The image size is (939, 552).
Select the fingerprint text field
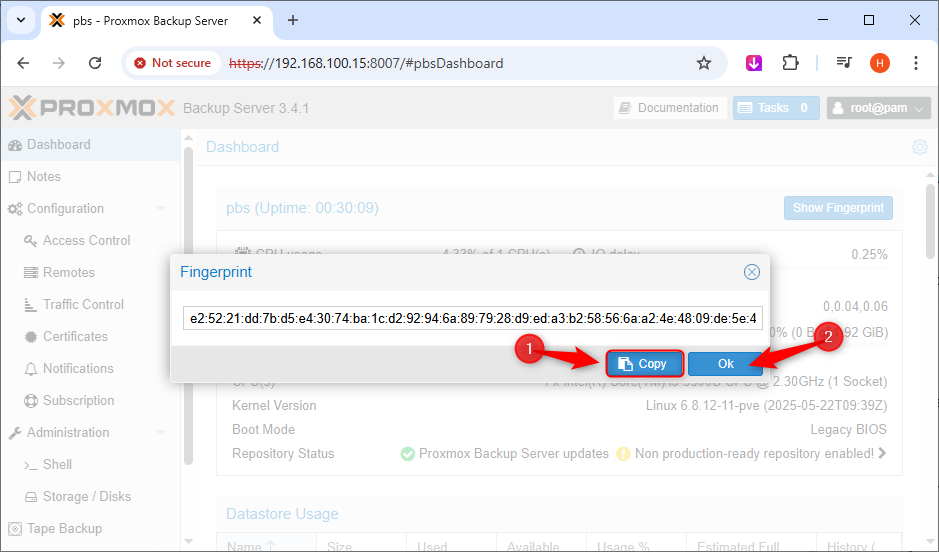point(472,318)
